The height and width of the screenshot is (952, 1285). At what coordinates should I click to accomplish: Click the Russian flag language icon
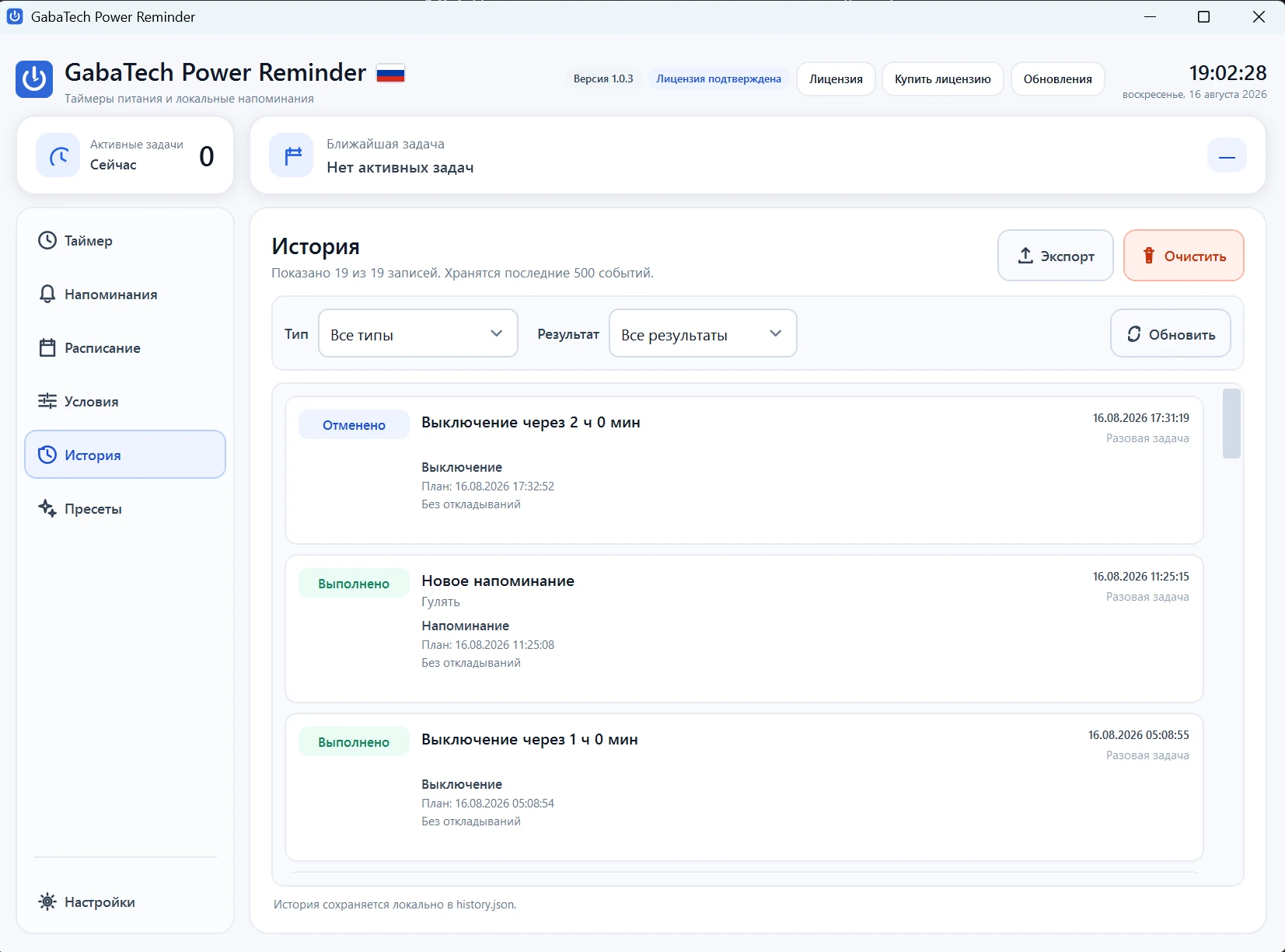pyautogui.click(x=390, y=74)
